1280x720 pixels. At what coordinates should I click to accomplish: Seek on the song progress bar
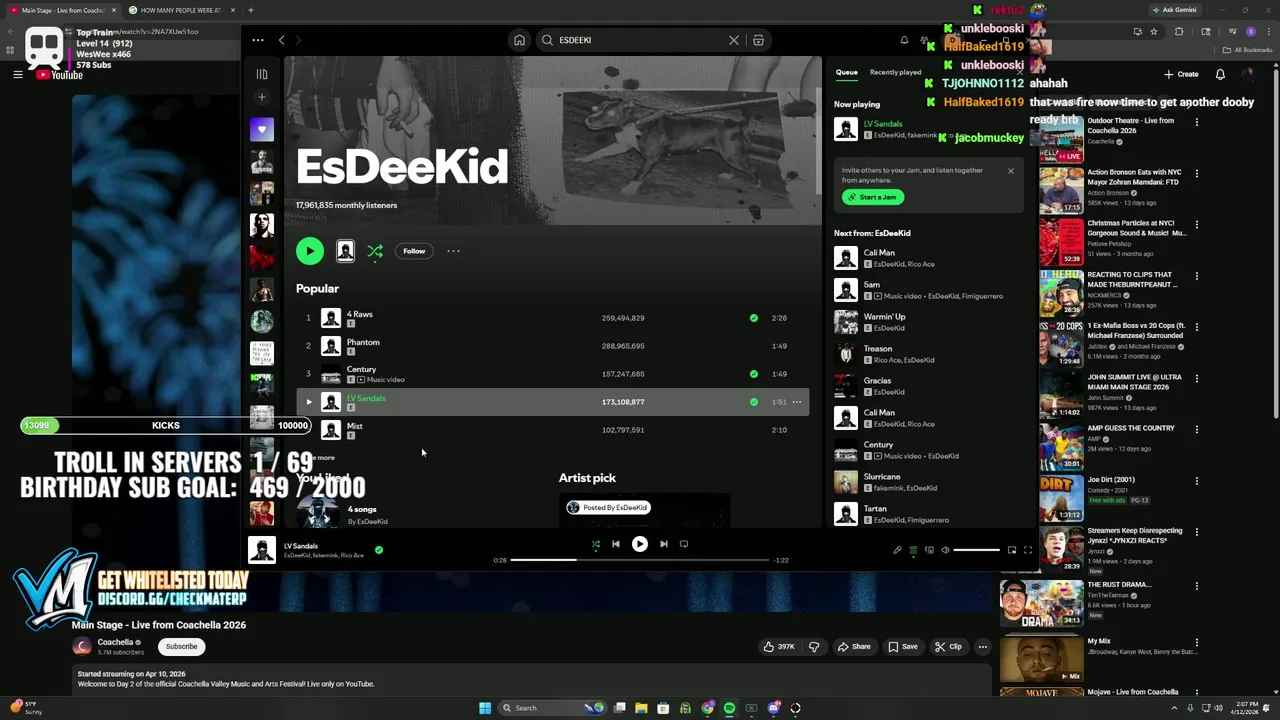coord(639,560)
